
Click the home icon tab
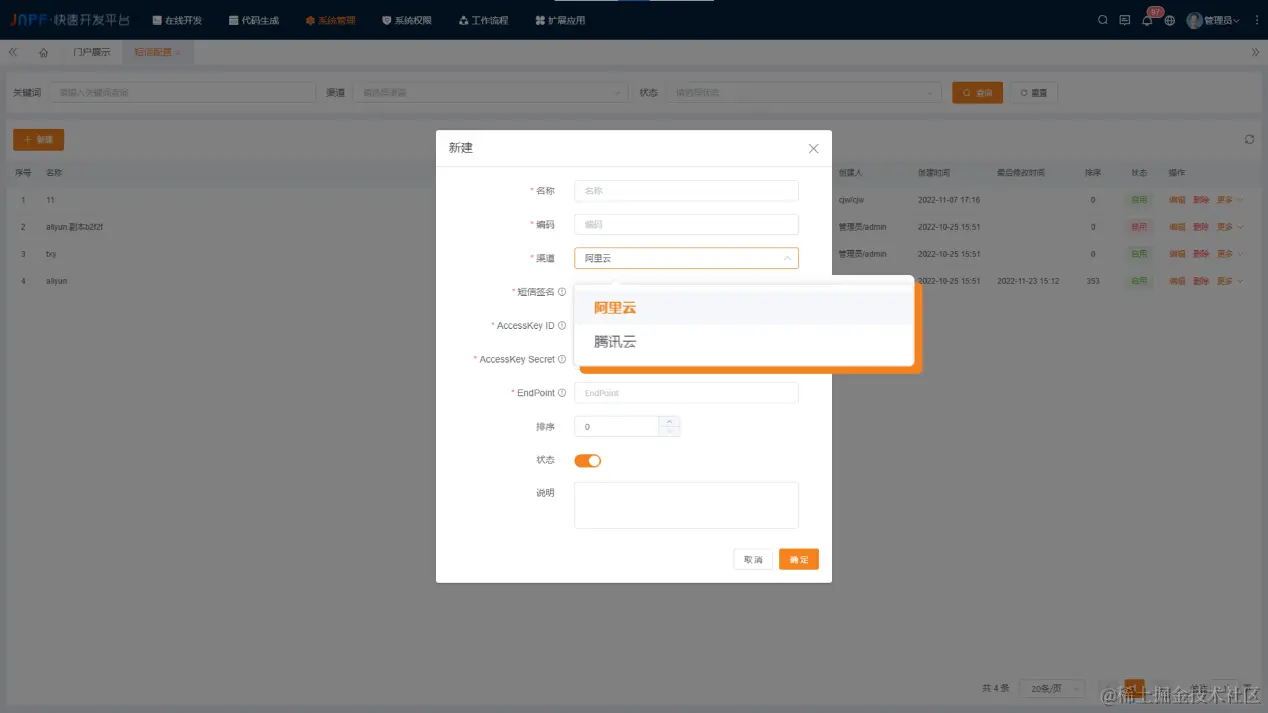(43, 52)
